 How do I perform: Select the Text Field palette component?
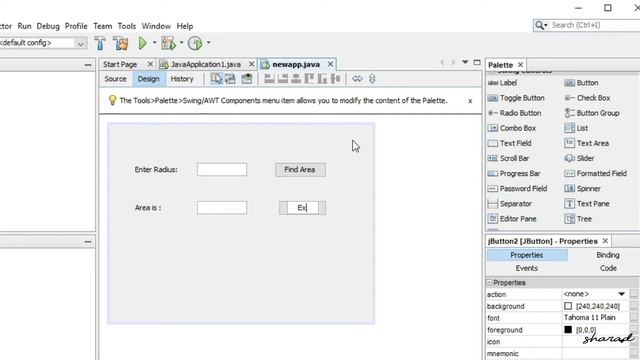pyautogui.click(x=509, y=143)
